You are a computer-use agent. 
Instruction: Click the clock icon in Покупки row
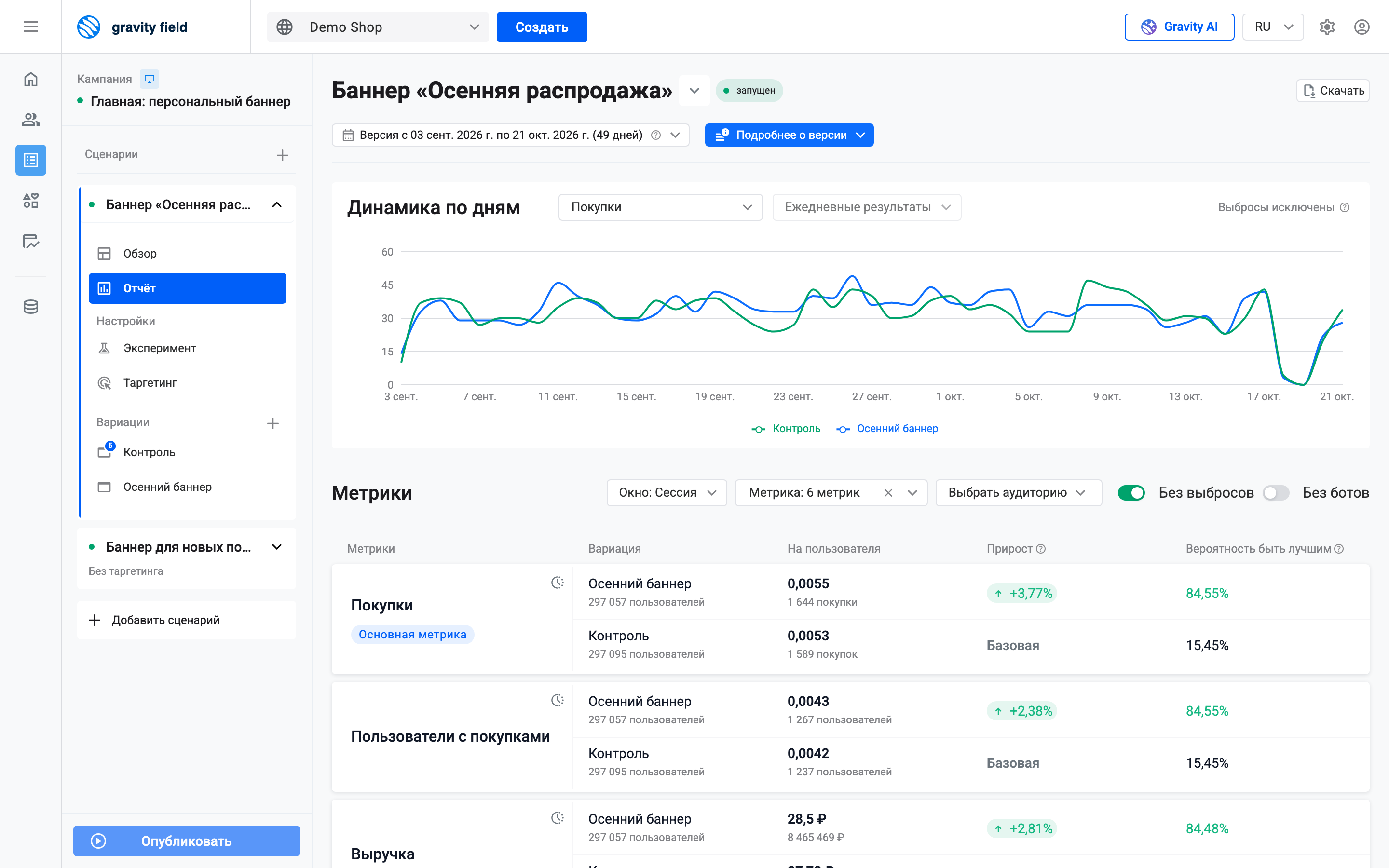point(558,583)
